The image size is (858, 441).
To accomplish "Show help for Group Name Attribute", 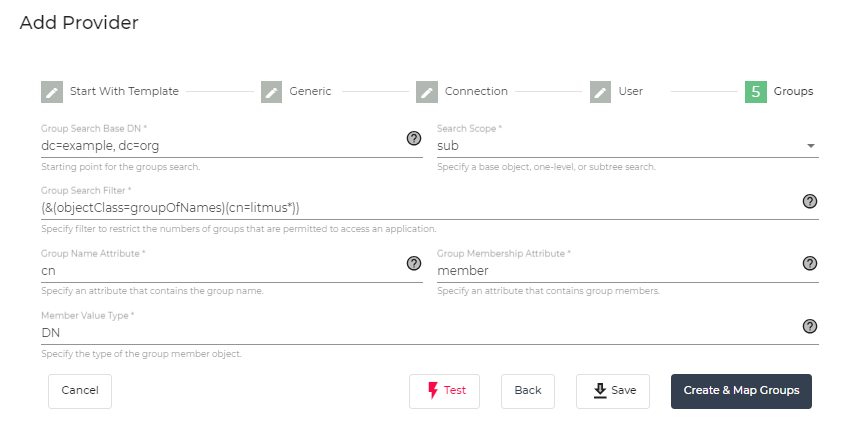I will pyautogui.click(x=414, y=263).
